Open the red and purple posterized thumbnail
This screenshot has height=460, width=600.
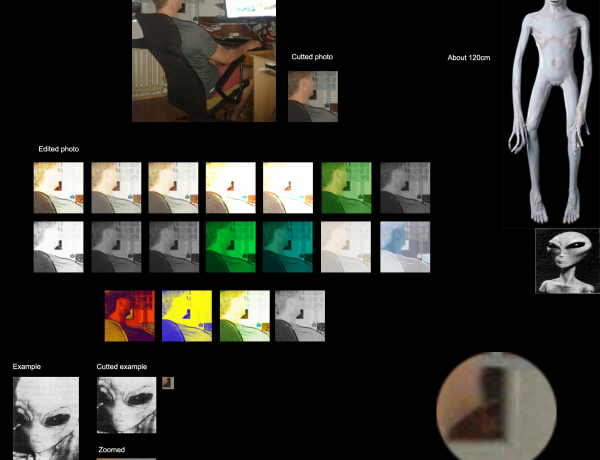point(130,316)
